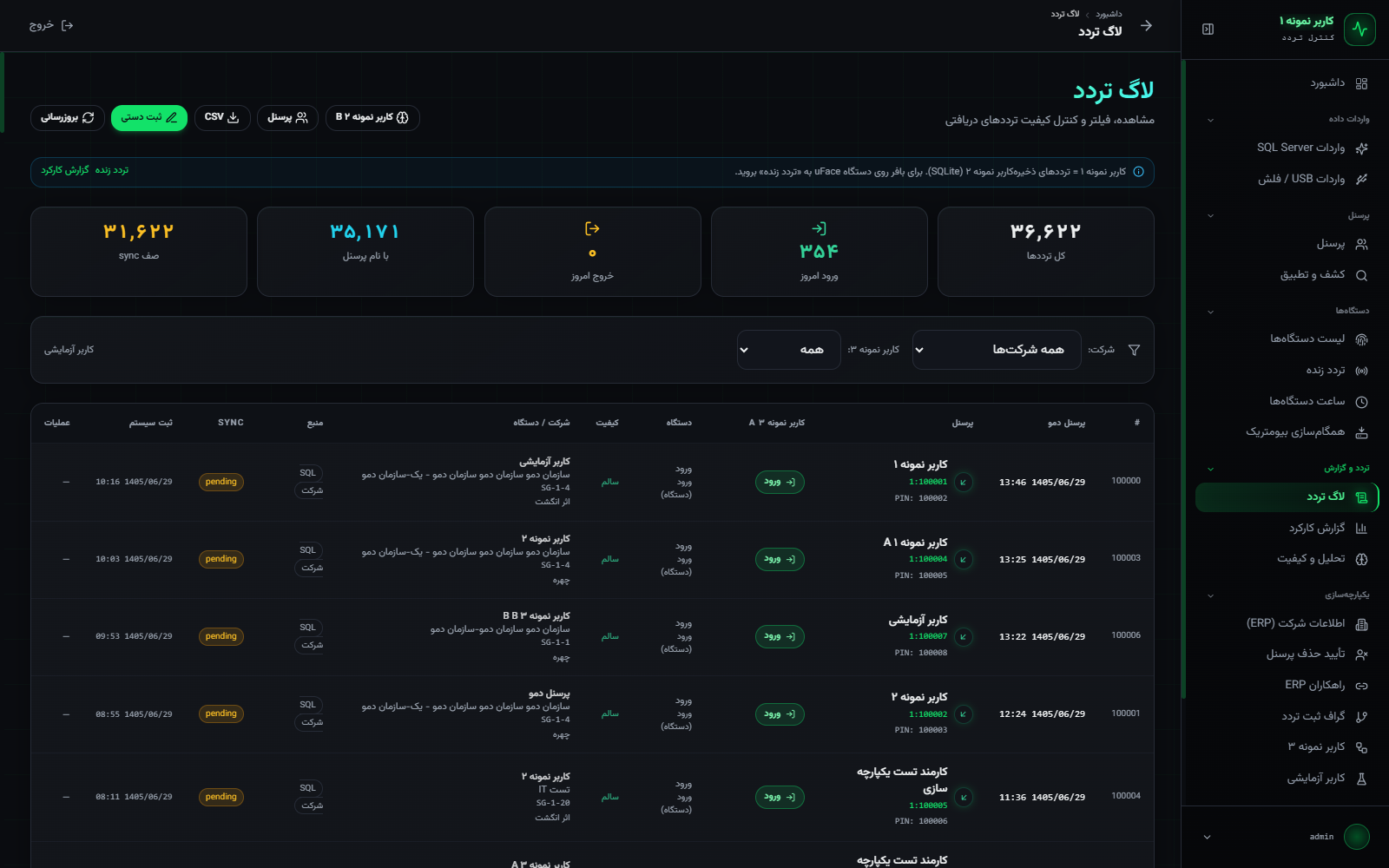Open the همه dropdown next to کاربر نمونه ۳
1389x868 pixels.
pos(789,350)
